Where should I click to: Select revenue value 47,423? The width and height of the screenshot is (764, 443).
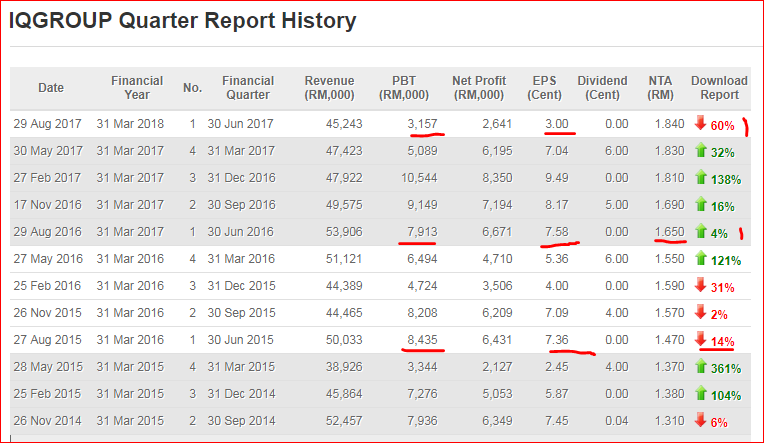[x=344, y=151]
